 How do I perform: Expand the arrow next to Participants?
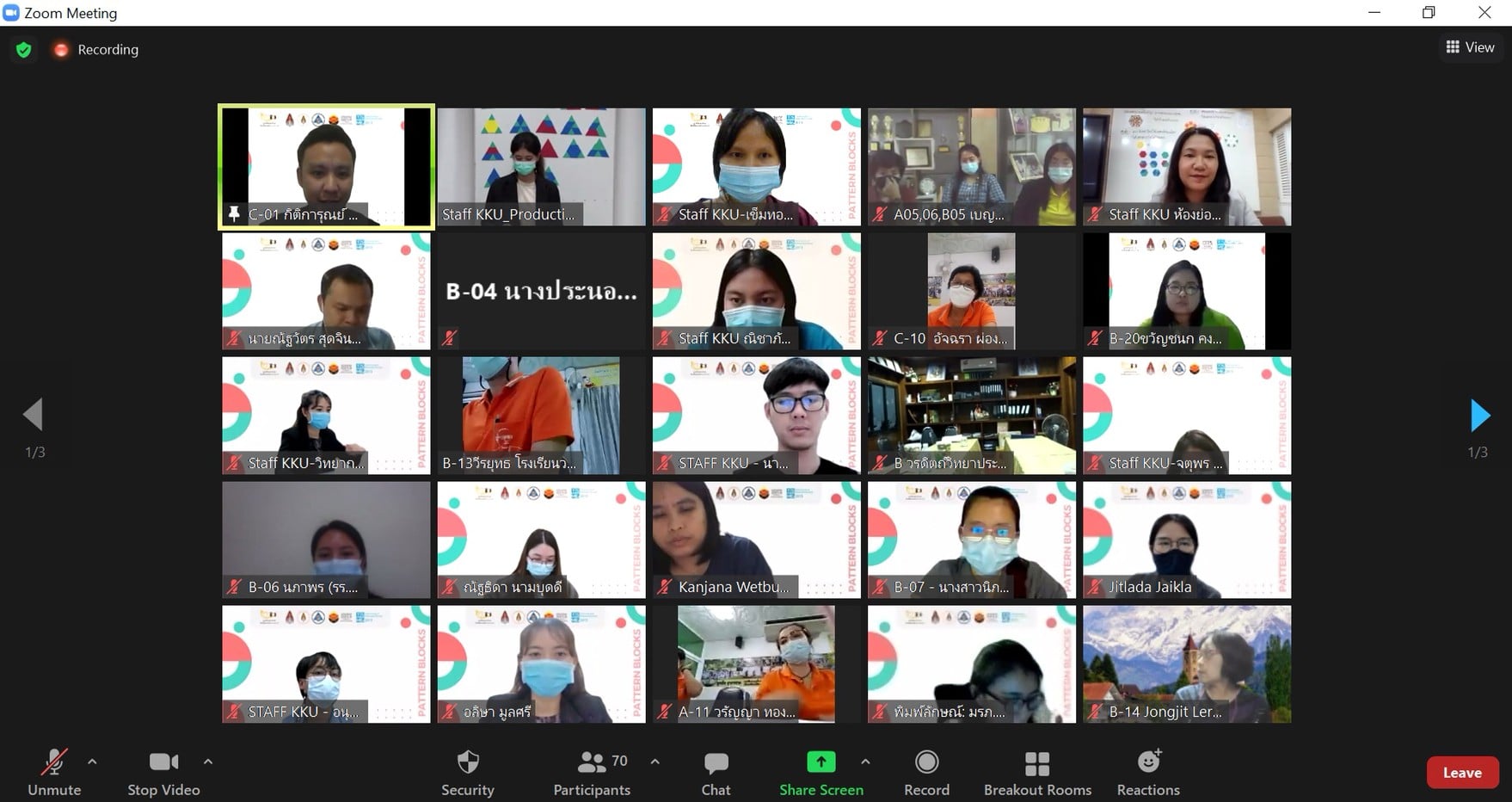pos(655,762)
